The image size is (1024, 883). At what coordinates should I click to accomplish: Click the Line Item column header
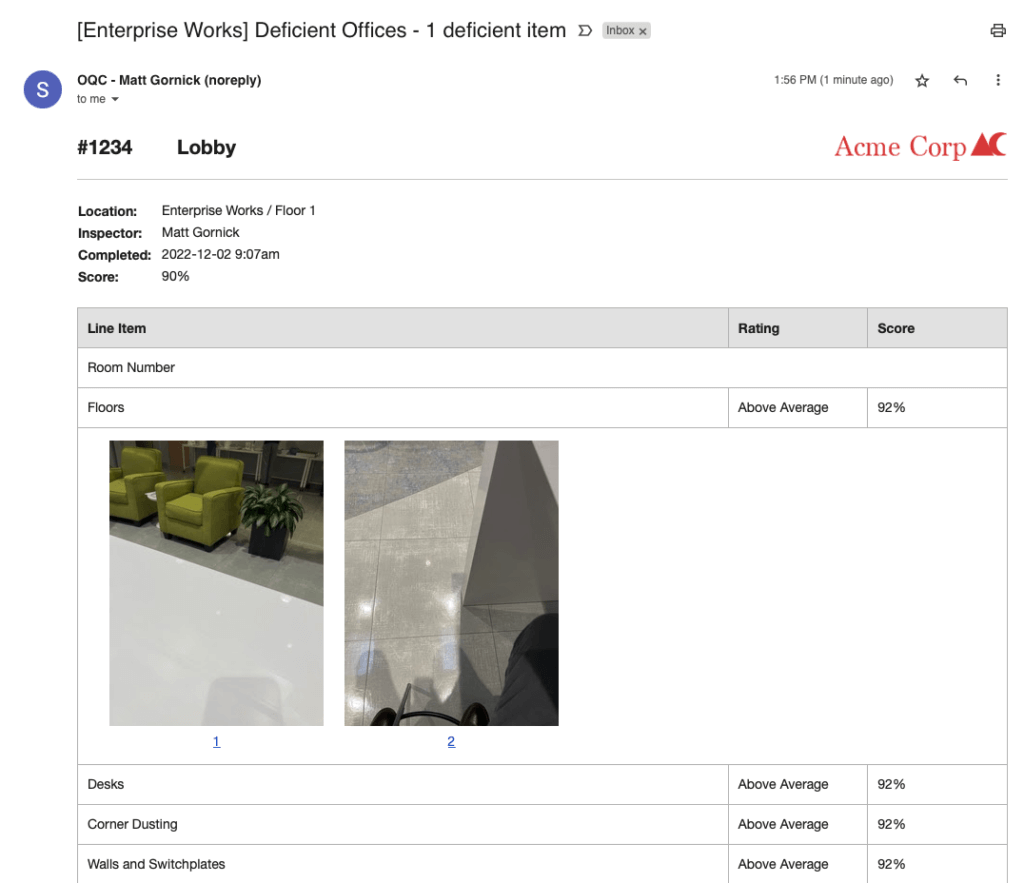[x=117, y=328]
